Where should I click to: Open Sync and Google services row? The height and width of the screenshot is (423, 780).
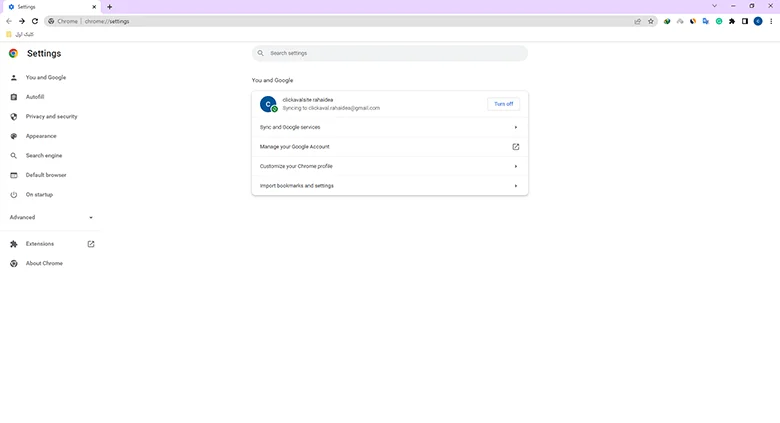point(390,127)
